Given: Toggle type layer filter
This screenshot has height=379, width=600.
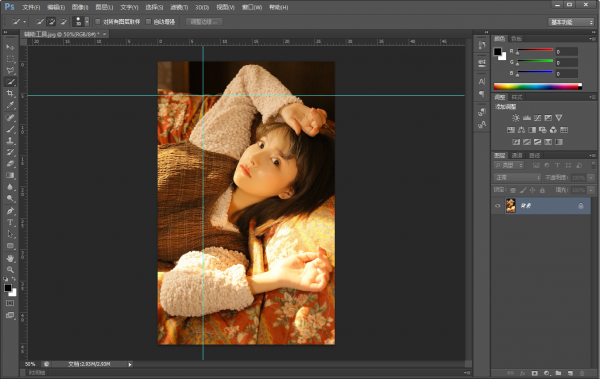Looking at the screenshot, I should tap(558, 165).
